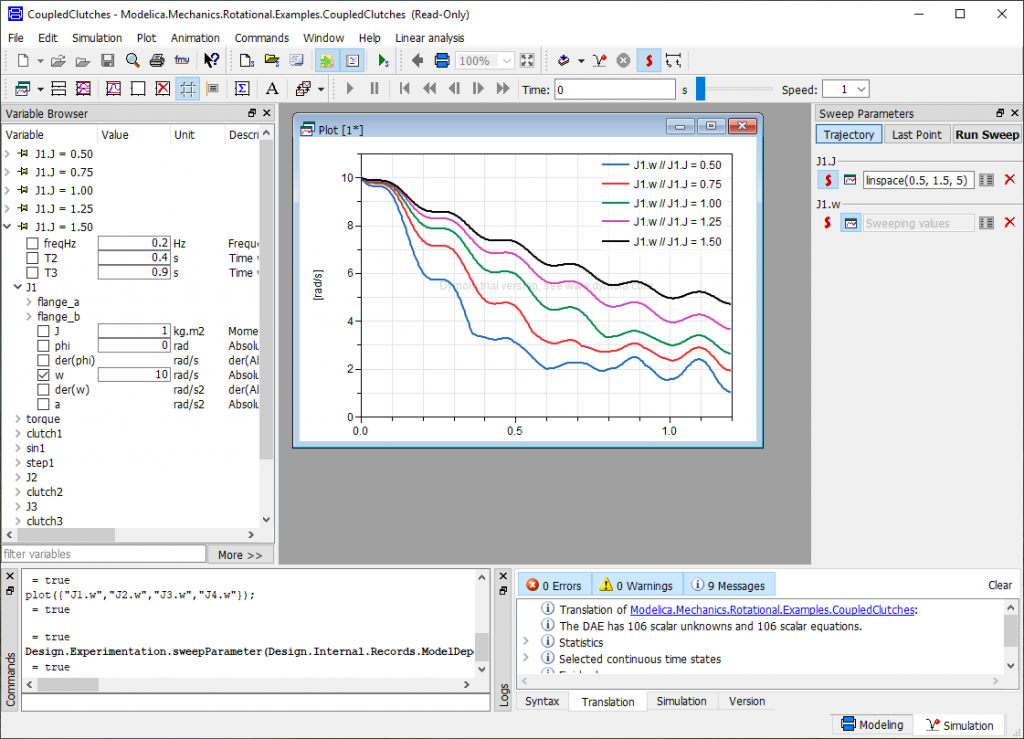Click the animation time slider handle
1024x739 pixels.
coord(701,89)
